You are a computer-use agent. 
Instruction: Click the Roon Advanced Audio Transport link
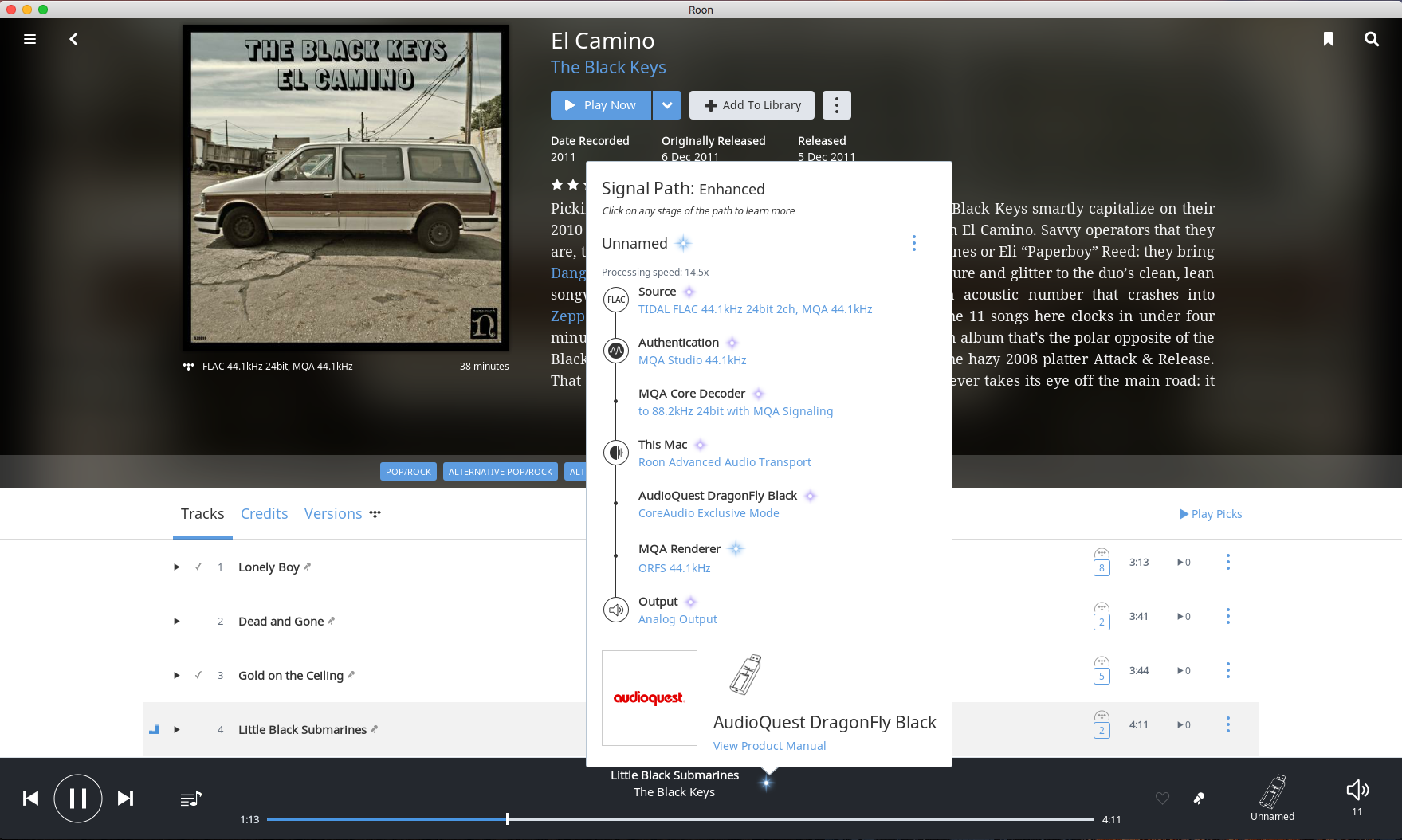click(x=725, y=462)
